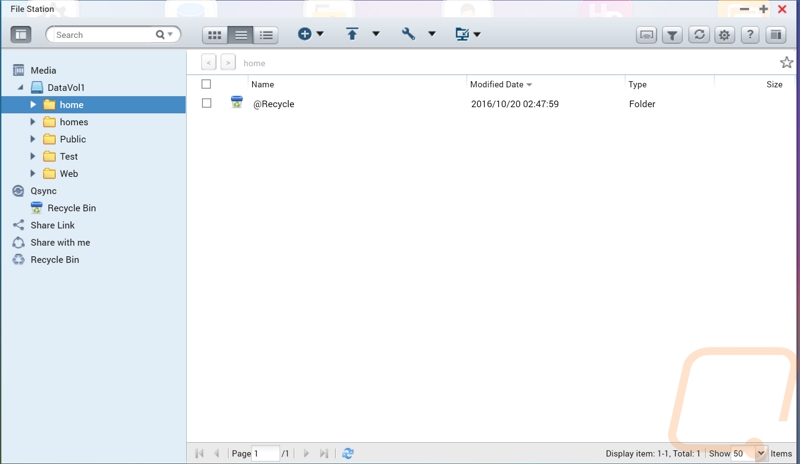This screenshot has width=800, height=464.
Task: Select Qsync in the sidebar
Action: tap(43, 191)
